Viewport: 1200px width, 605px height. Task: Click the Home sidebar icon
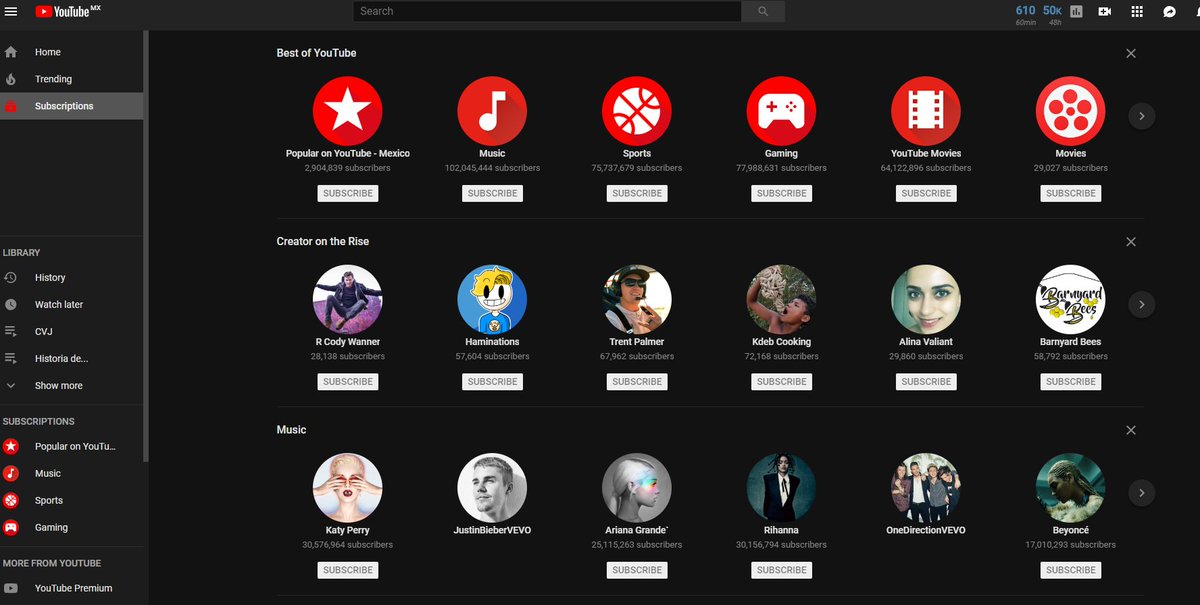pos(11,52)
